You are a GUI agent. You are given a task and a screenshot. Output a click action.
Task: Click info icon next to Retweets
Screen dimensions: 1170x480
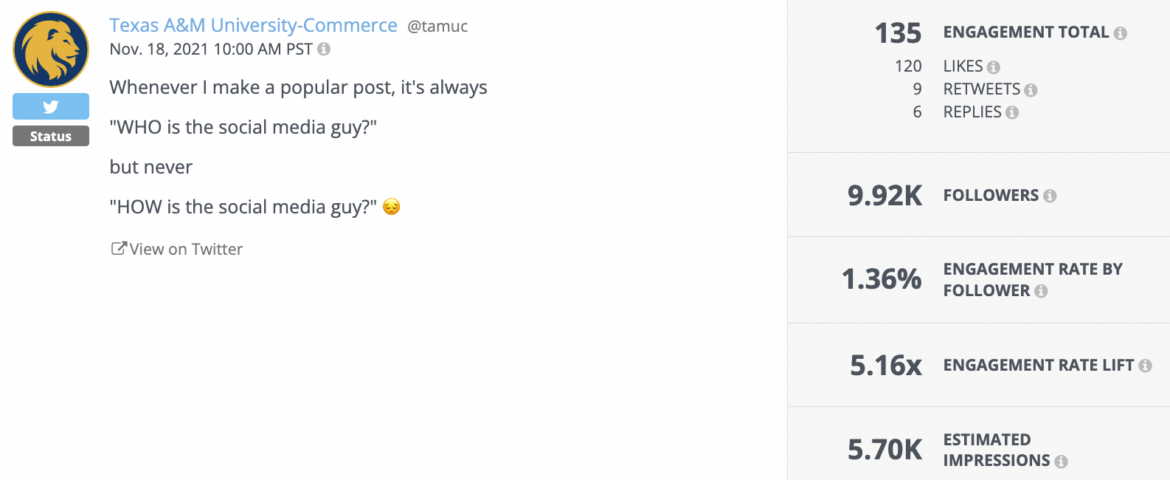(x=1030, y=90)
